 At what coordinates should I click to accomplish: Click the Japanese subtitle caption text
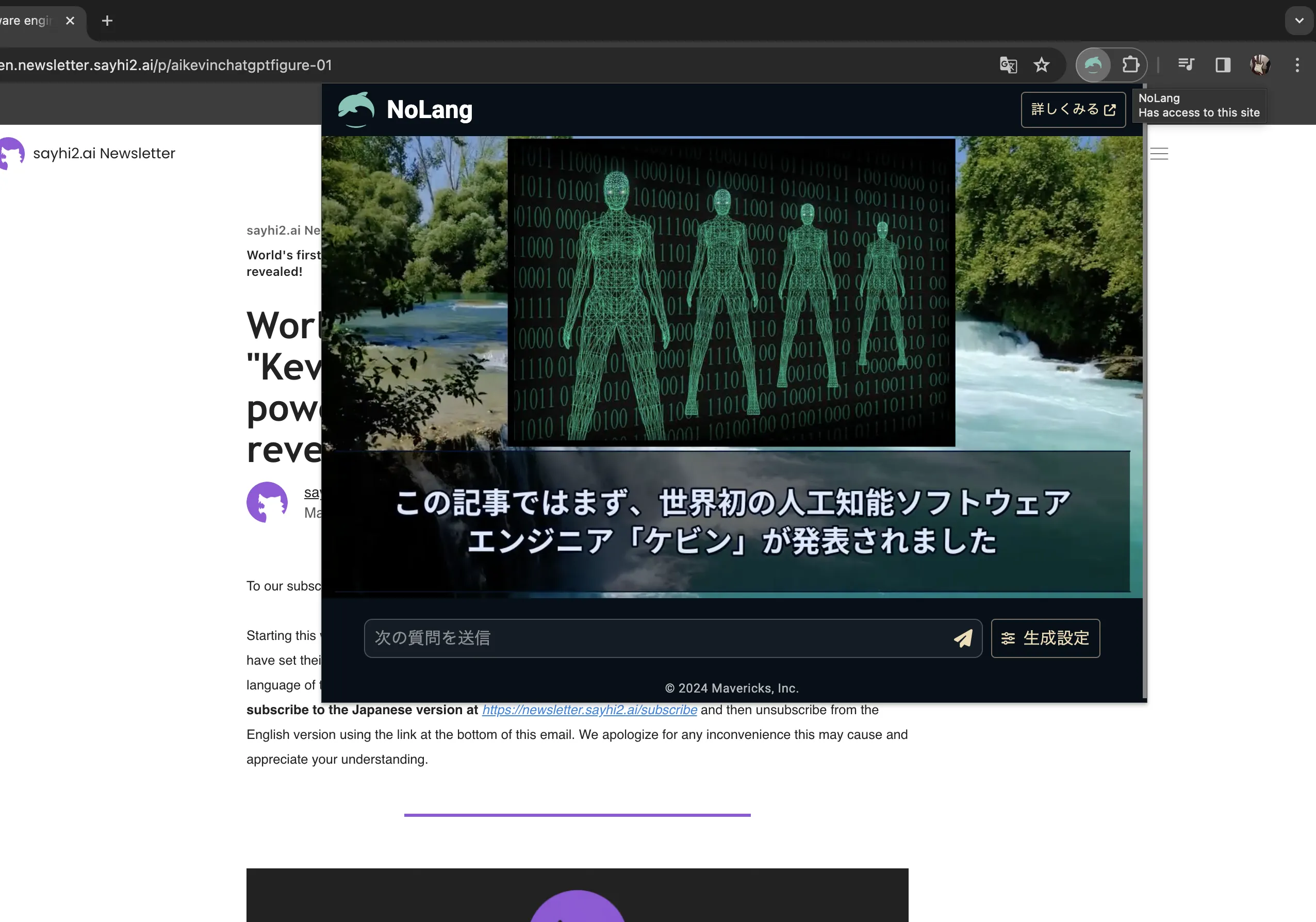tap(732, 521)
